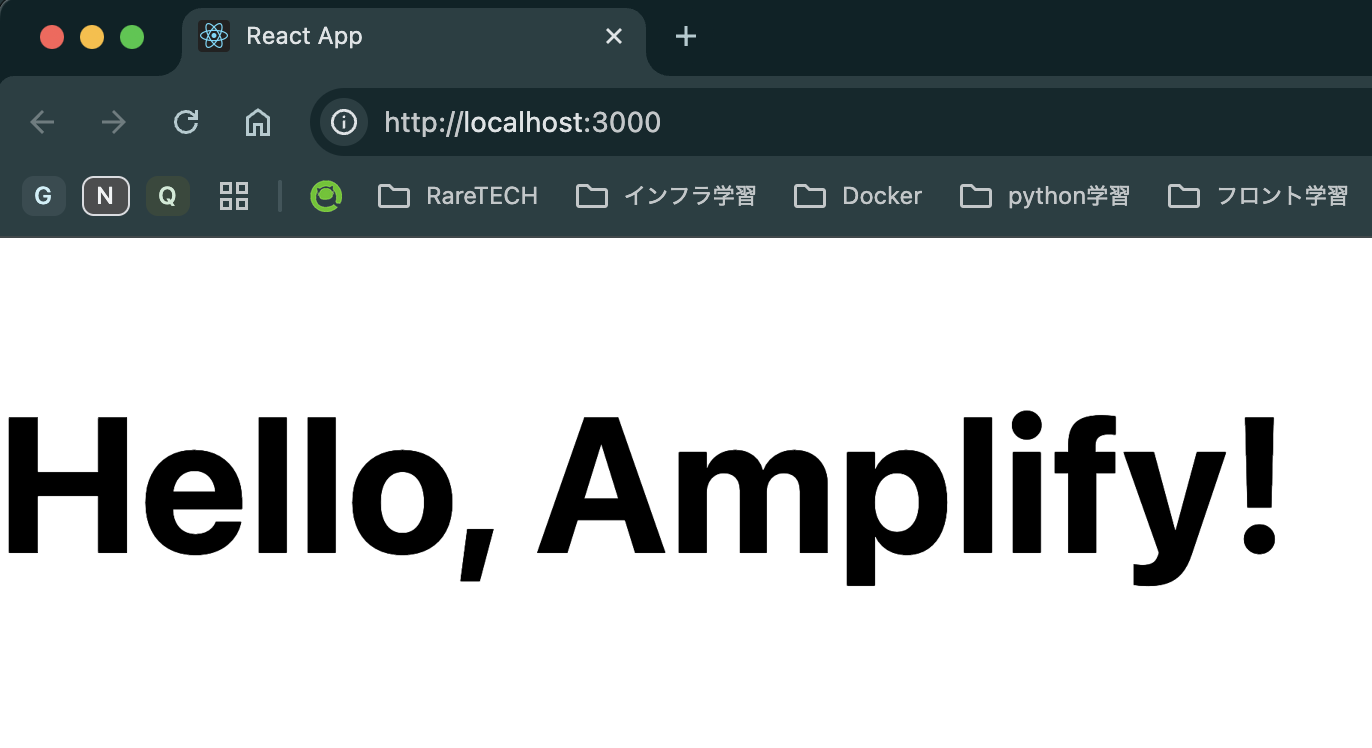Click the yellow minimize traffic light
The height and width of the screenshot is (748, 1372).
92,36
